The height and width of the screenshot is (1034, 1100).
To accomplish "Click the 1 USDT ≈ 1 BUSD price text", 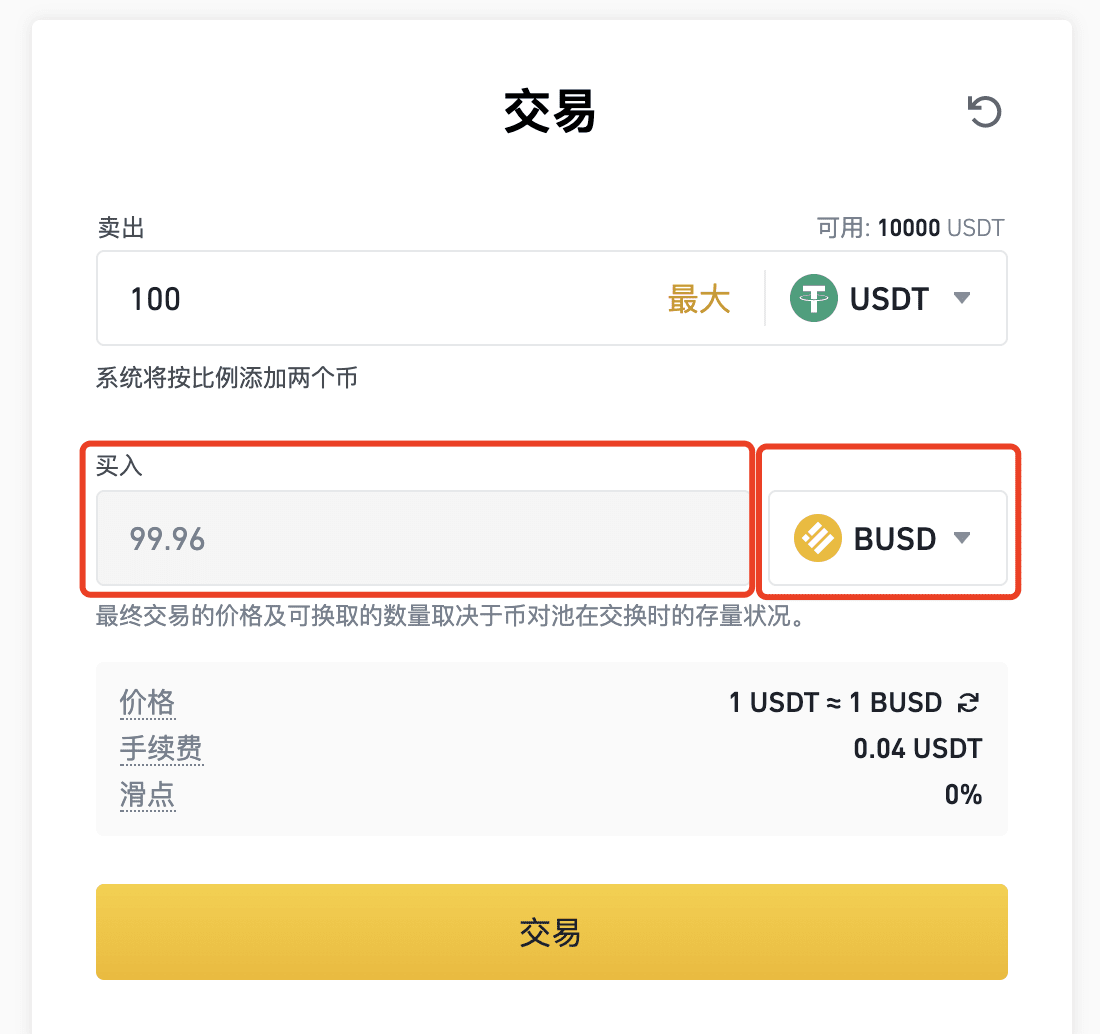I will [836, 702].
